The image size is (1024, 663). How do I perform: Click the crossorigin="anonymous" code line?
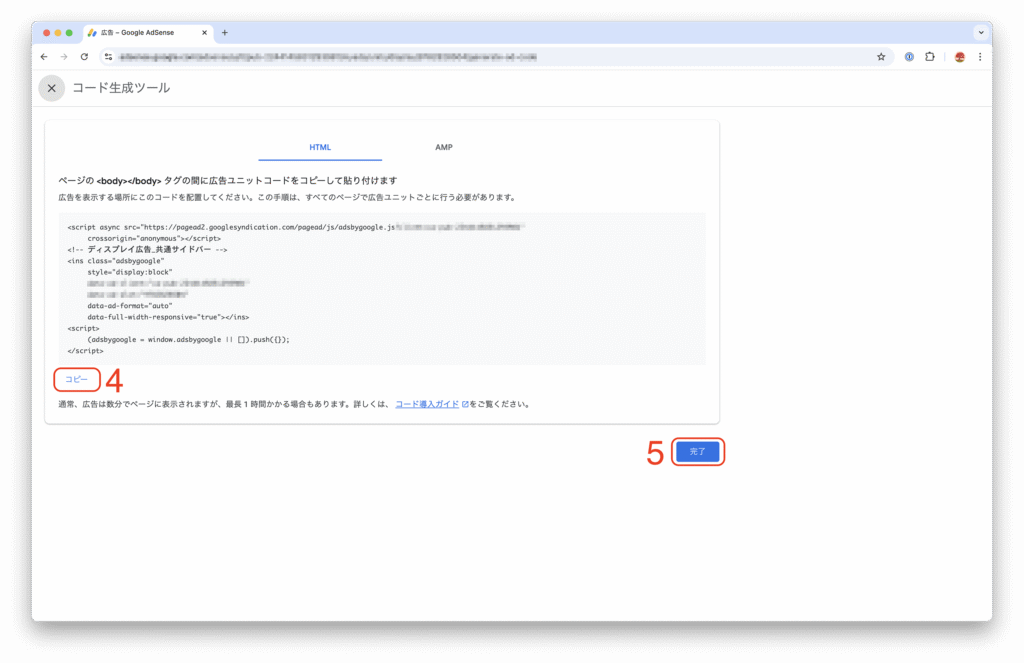tap(154, 238)
